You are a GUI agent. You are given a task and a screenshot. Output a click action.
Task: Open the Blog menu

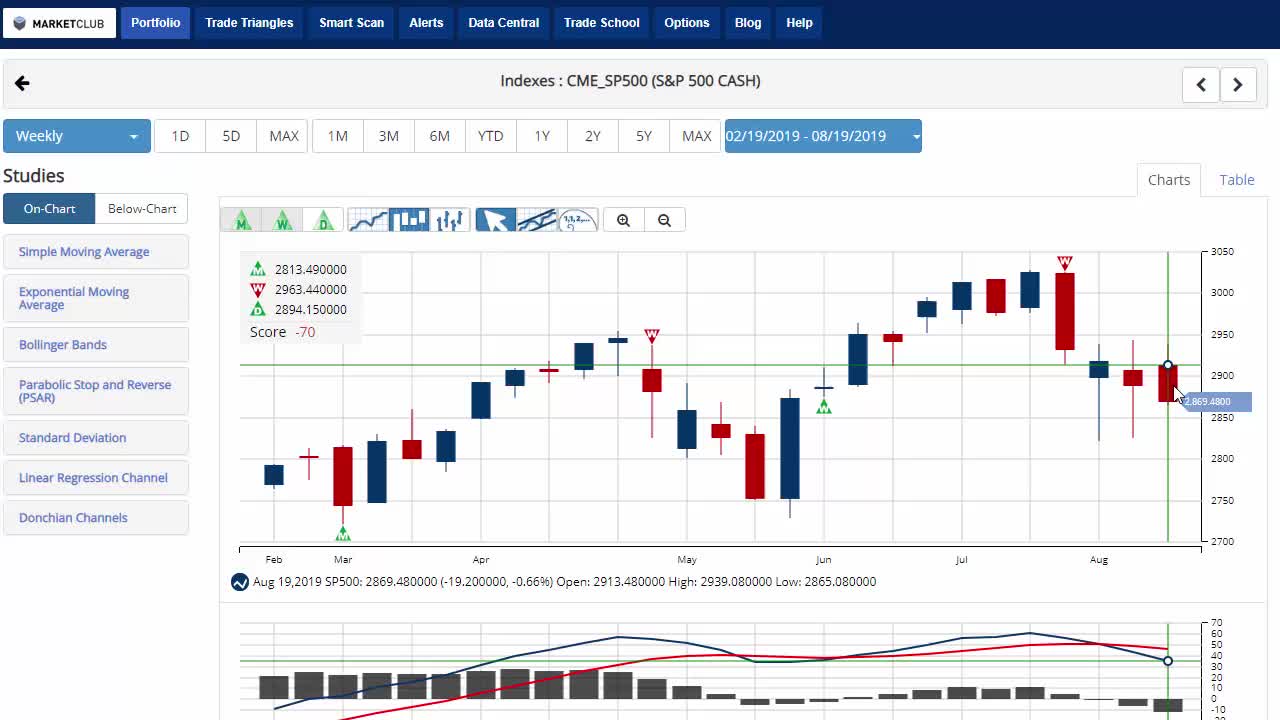point(748,23)
